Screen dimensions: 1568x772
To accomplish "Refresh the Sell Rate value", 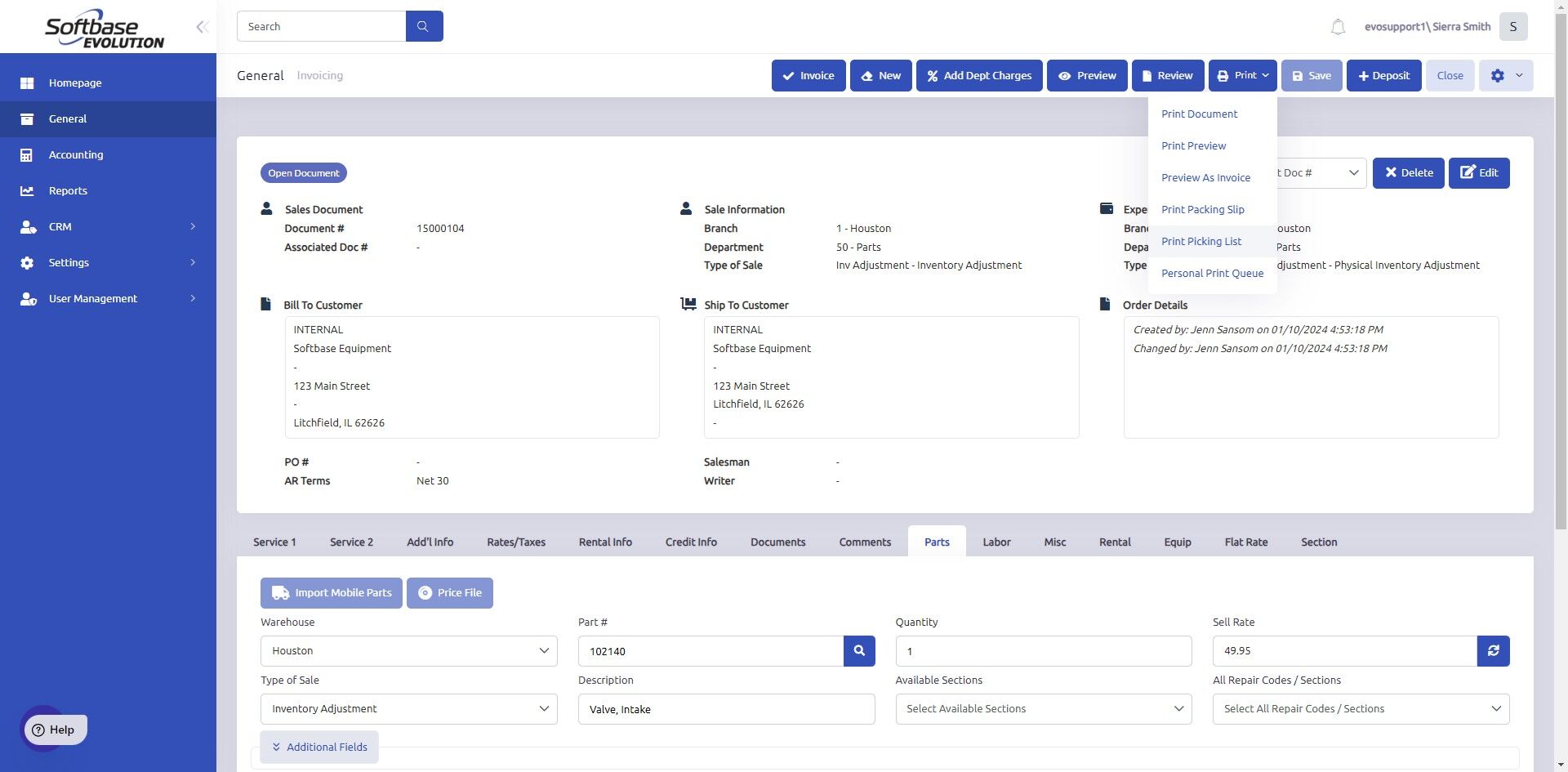I will point(1493,651).
